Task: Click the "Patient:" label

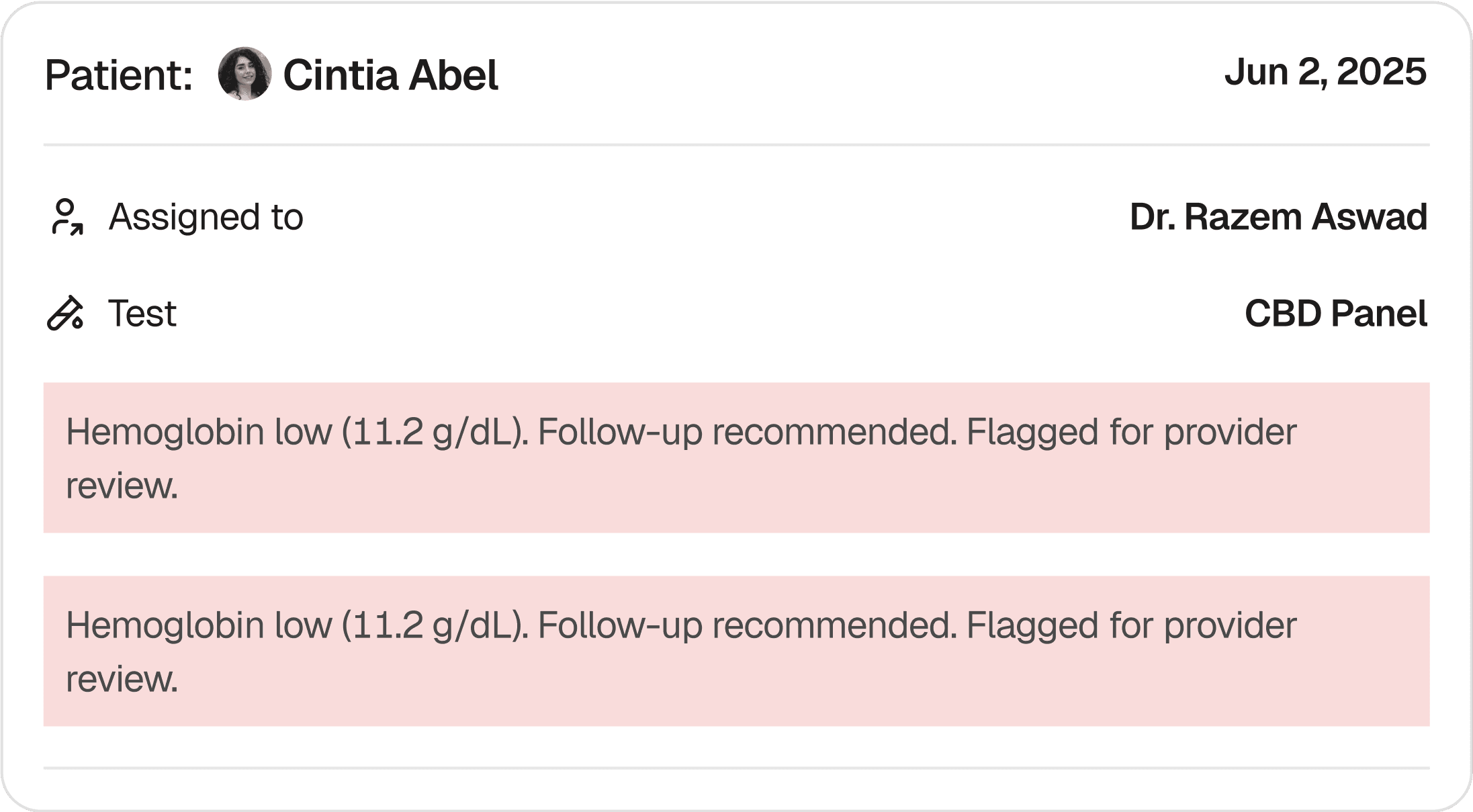Action: (x=119, y=75)
